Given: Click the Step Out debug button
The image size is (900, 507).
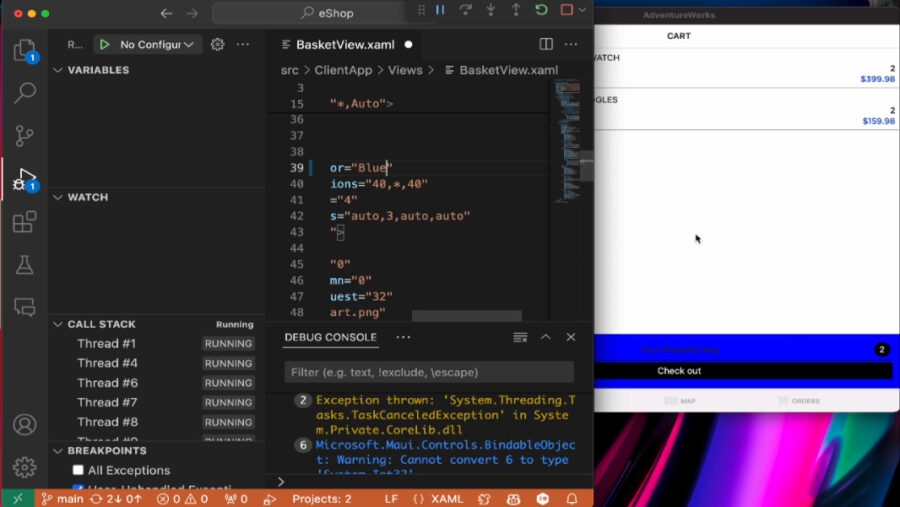Looking at the screenshot, I should pos(516,10).
